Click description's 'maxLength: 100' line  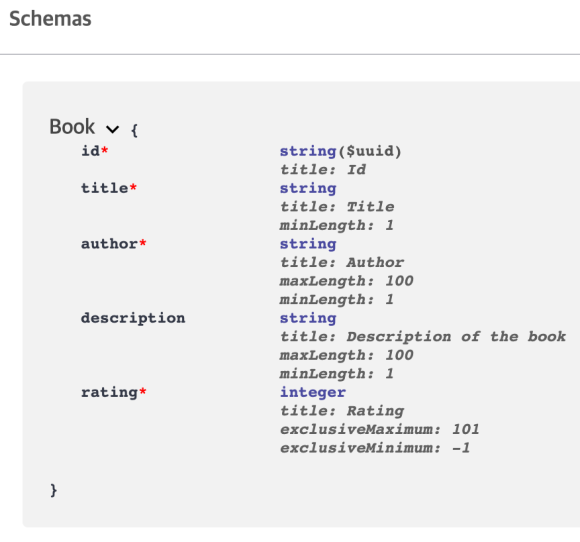pos(347,356)
